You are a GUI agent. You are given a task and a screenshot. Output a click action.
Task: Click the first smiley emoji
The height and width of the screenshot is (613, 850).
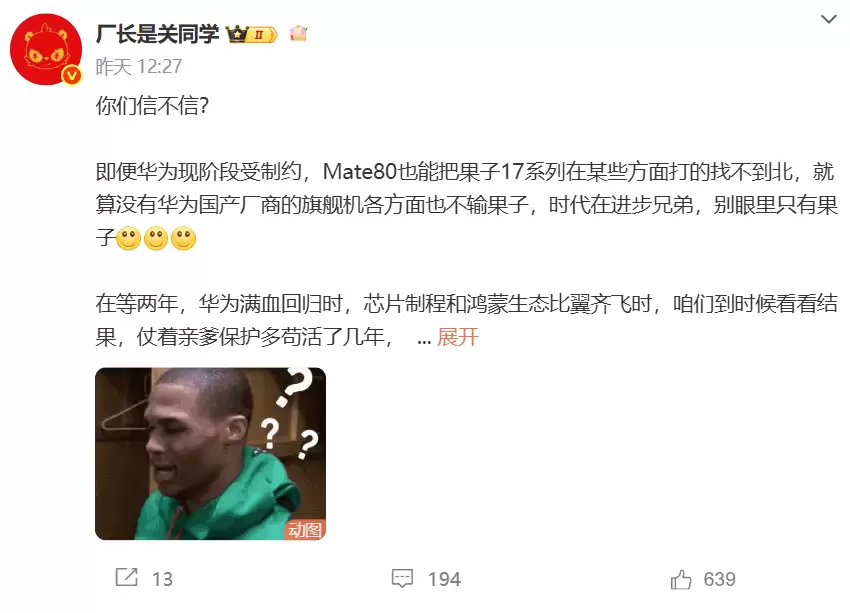click(x=128, y=238)
